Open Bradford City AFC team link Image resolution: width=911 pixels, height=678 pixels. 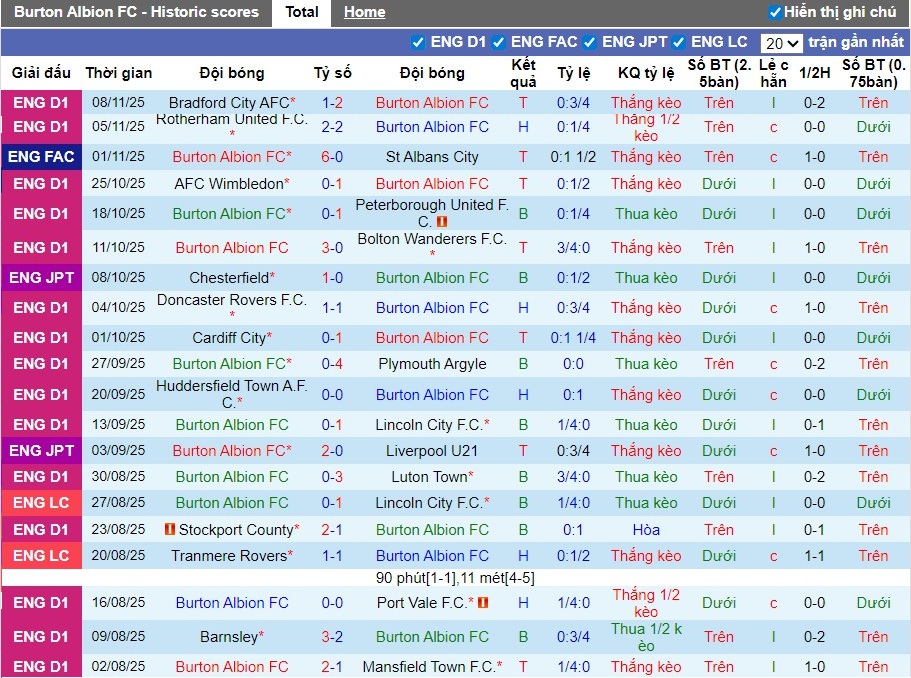pos(229,103)
